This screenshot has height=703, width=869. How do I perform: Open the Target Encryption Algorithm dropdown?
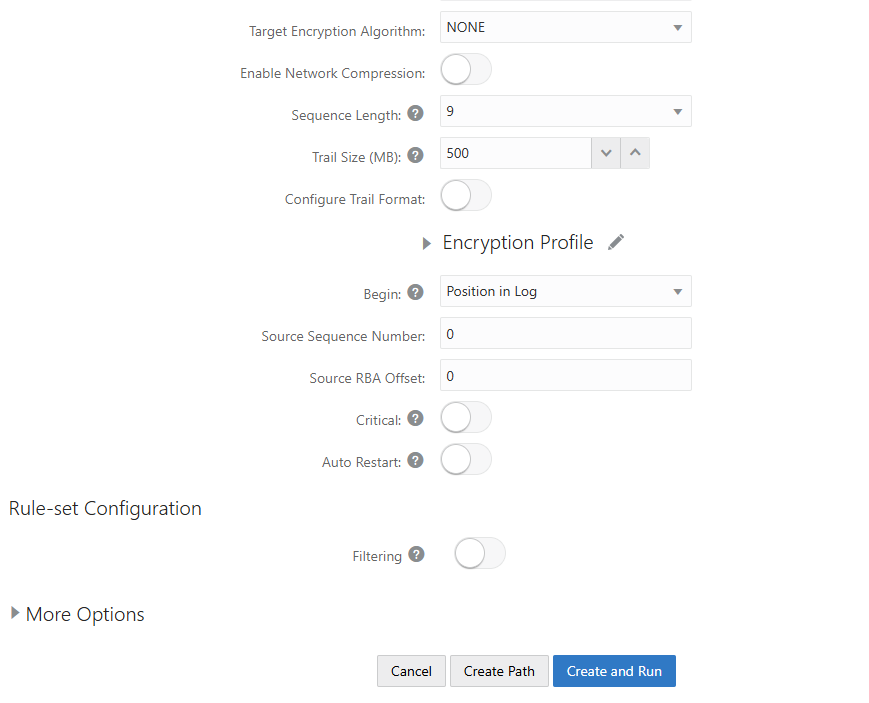[x=565, y=27]
